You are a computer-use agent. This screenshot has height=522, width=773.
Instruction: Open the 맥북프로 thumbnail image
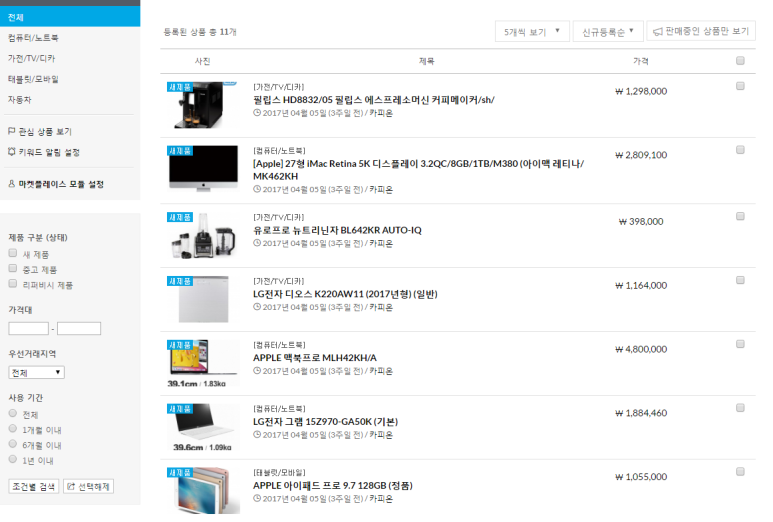[x=203, y=363]
